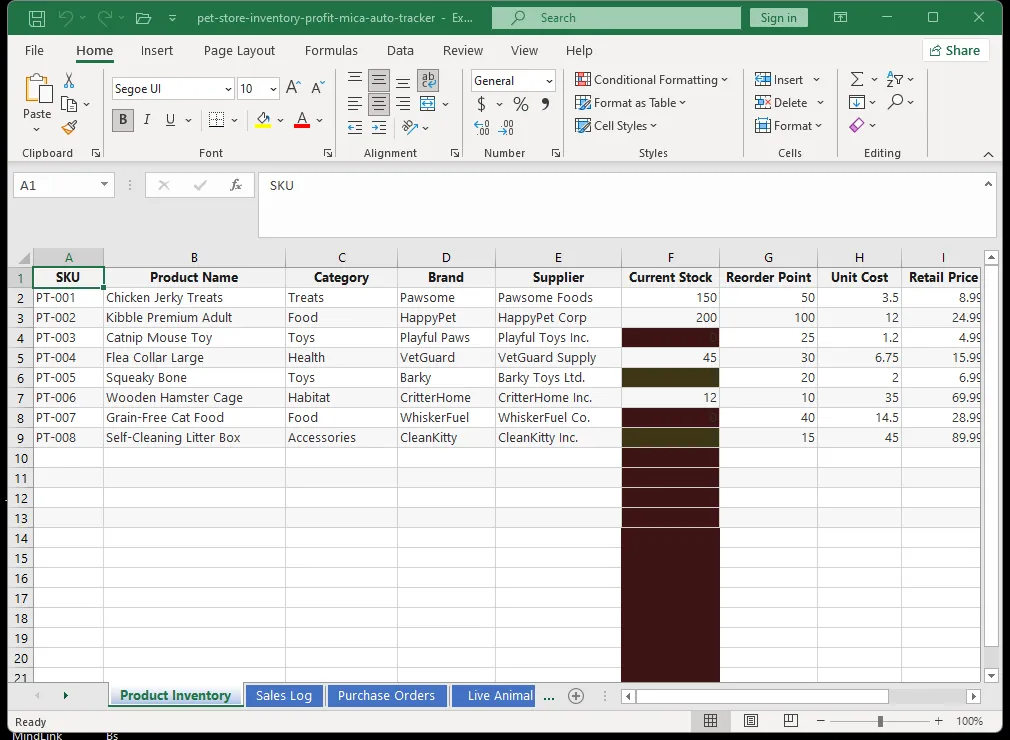
Task: Toggle Bold formatting
Action: click(x=123, y=120)
